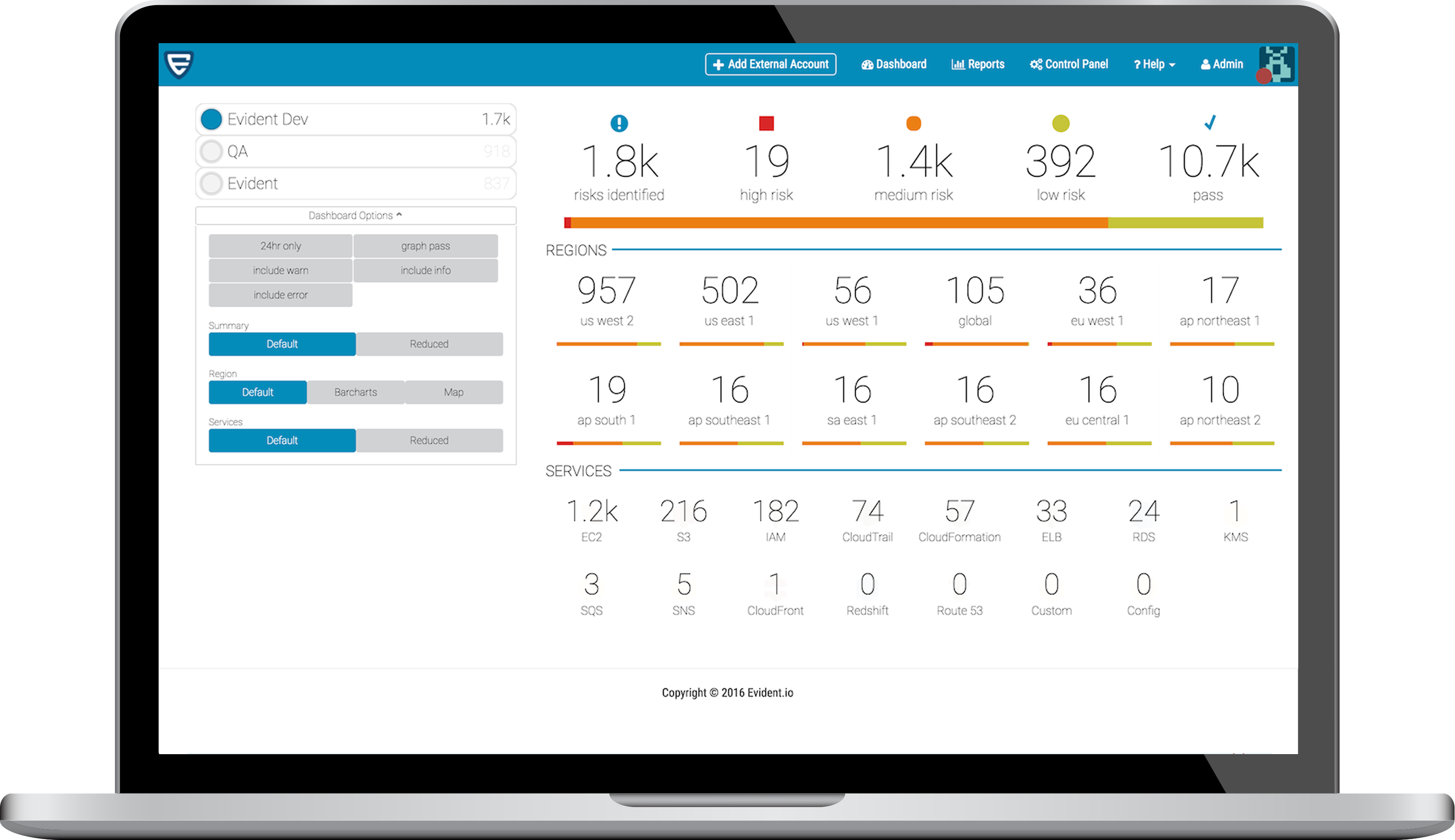Open the Reports page

point(977,64)
